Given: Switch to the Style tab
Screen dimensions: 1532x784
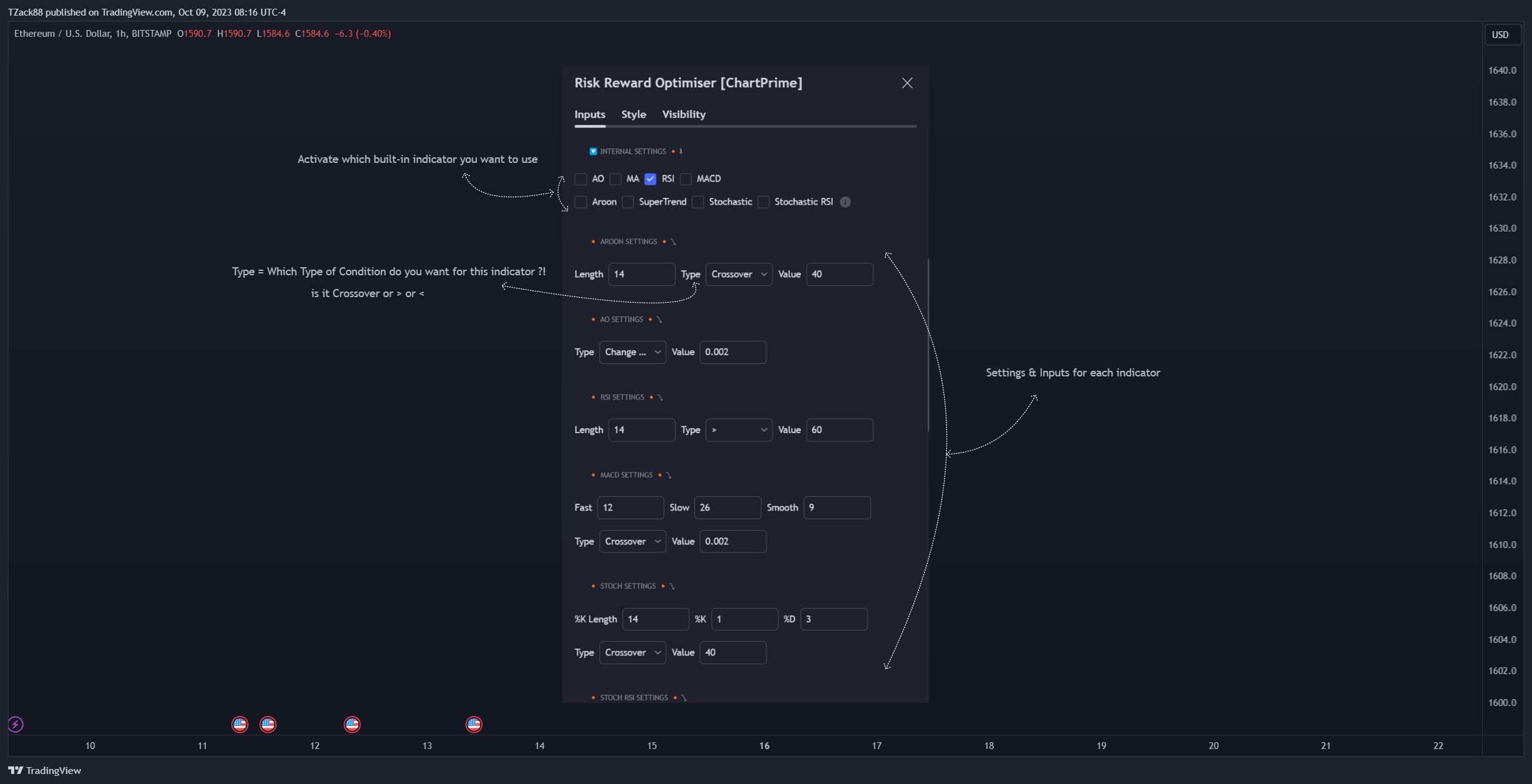Looking at the screenshot, I should [634, 114].
